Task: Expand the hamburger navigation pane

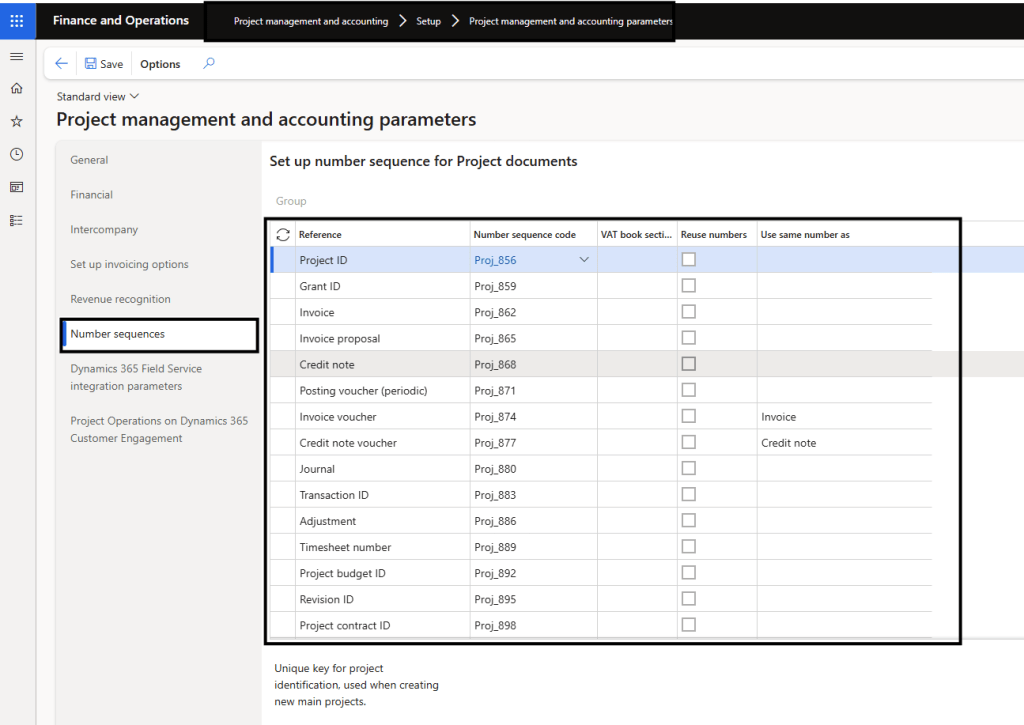Action: (16, 57)
